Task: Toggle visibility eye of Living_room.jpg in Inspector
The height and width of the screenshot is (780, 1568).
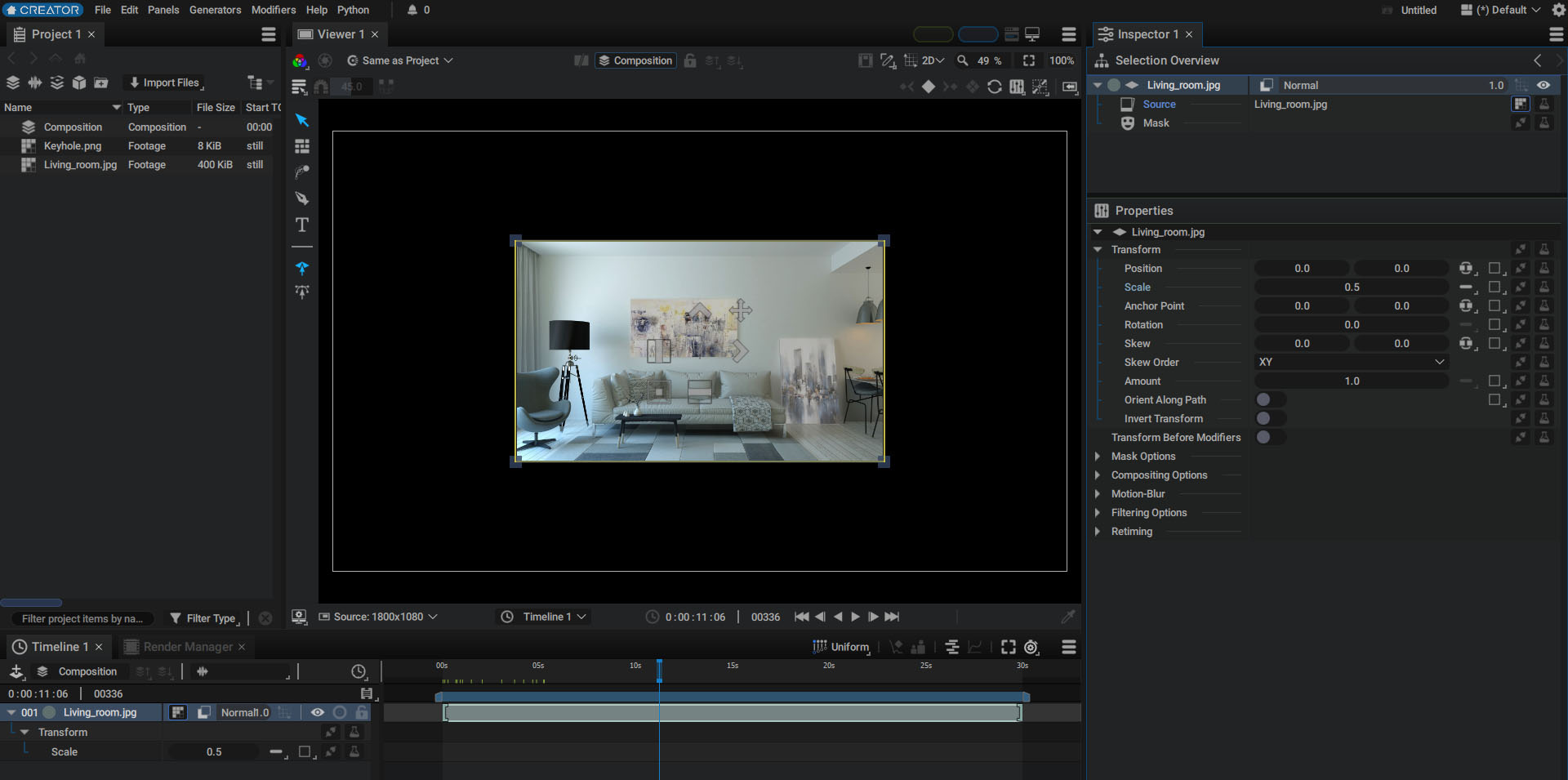Action: click(x=1543, y=85)
